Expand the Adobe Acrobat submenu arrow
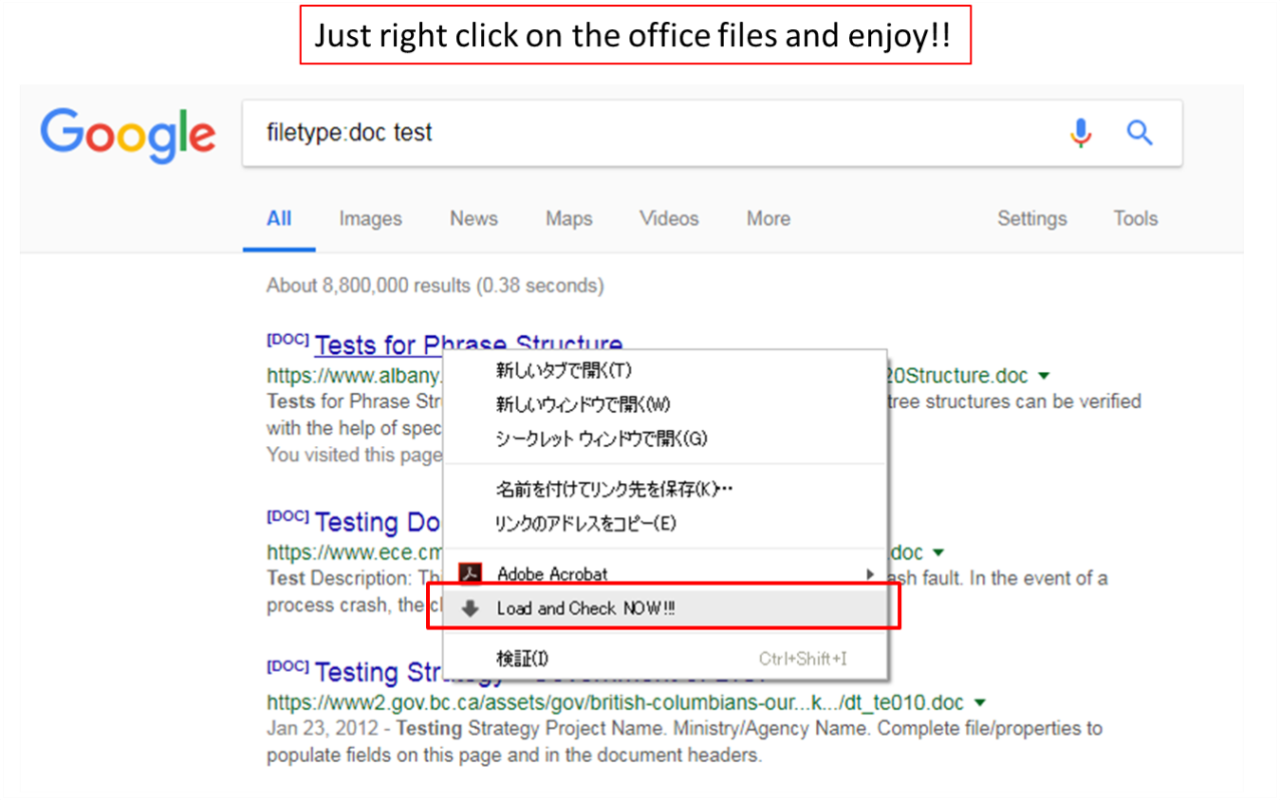The width and height of the screenshot is (1280, 800). tap(870, 574)
